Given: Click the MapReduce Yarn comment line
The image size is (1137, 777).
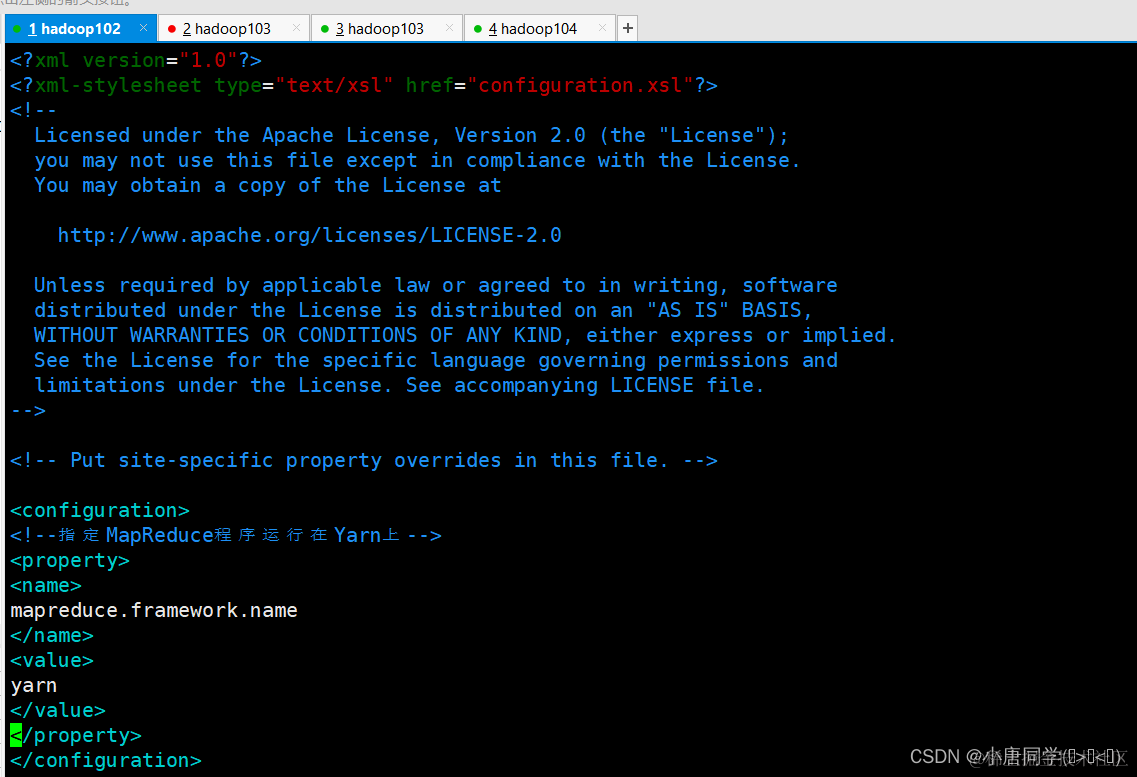Looking at the screenshot, I should point(226,535).
